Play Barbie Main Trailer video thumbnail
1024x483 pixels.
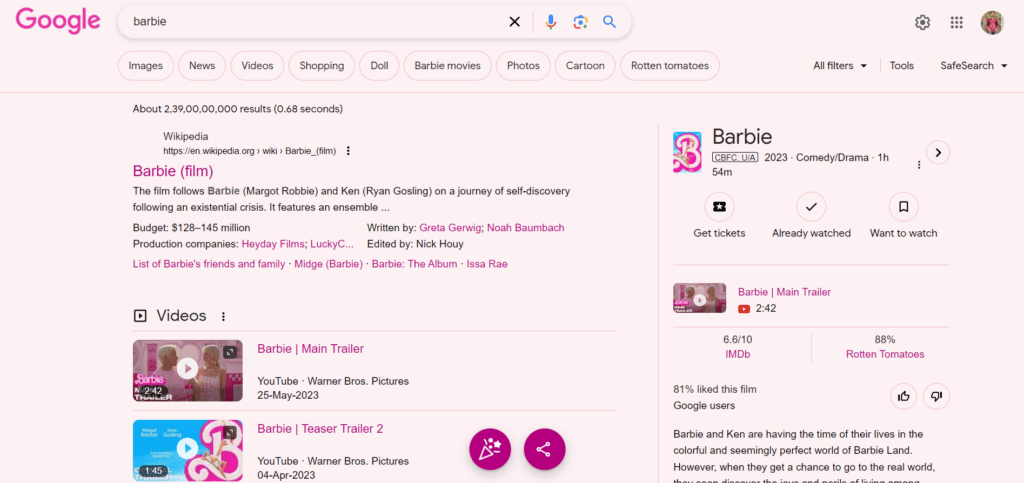pyautogui.click(x=187, y=370)
